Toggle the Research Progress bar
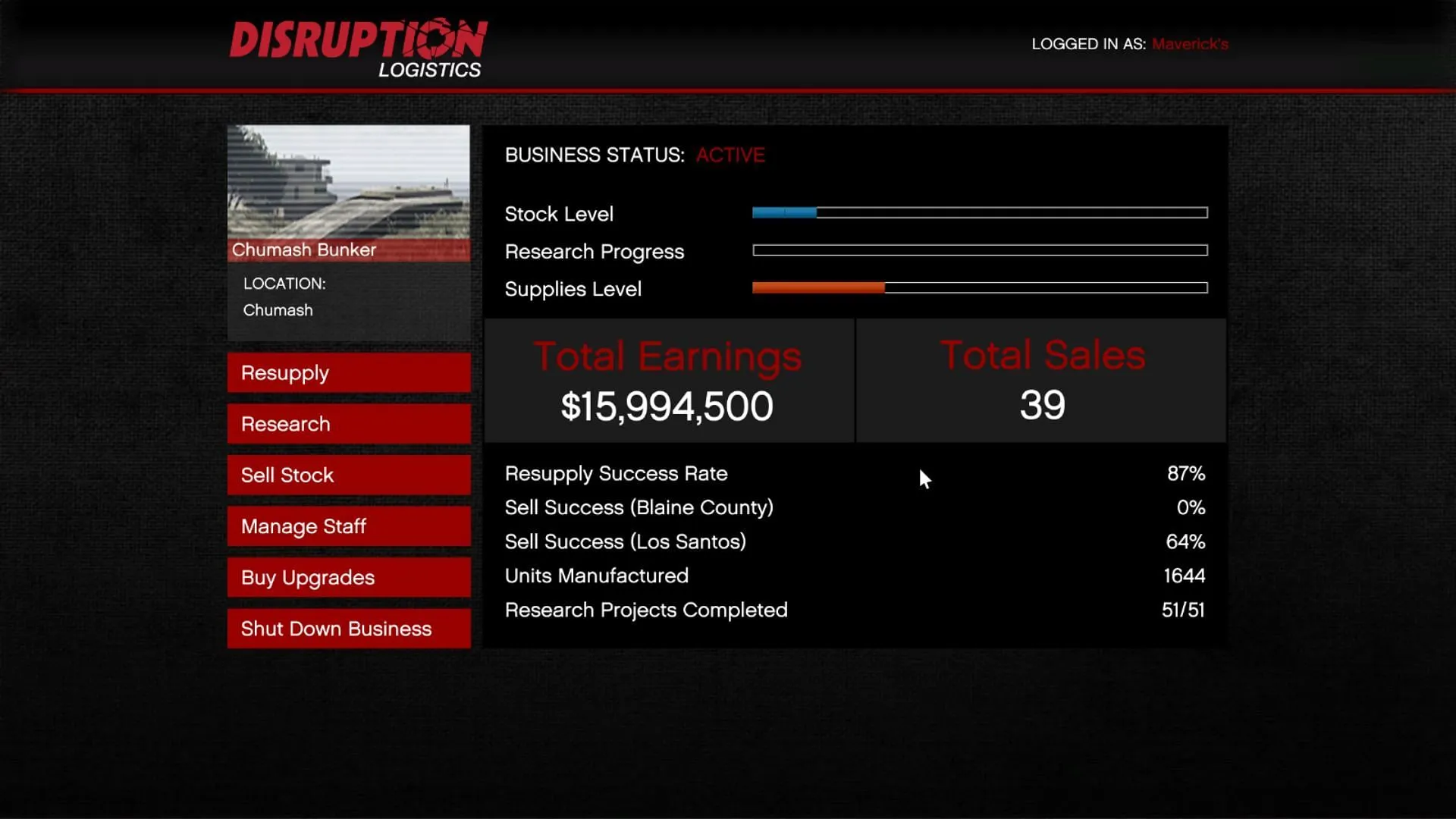The image size is (1456, 819). point(978,250)
